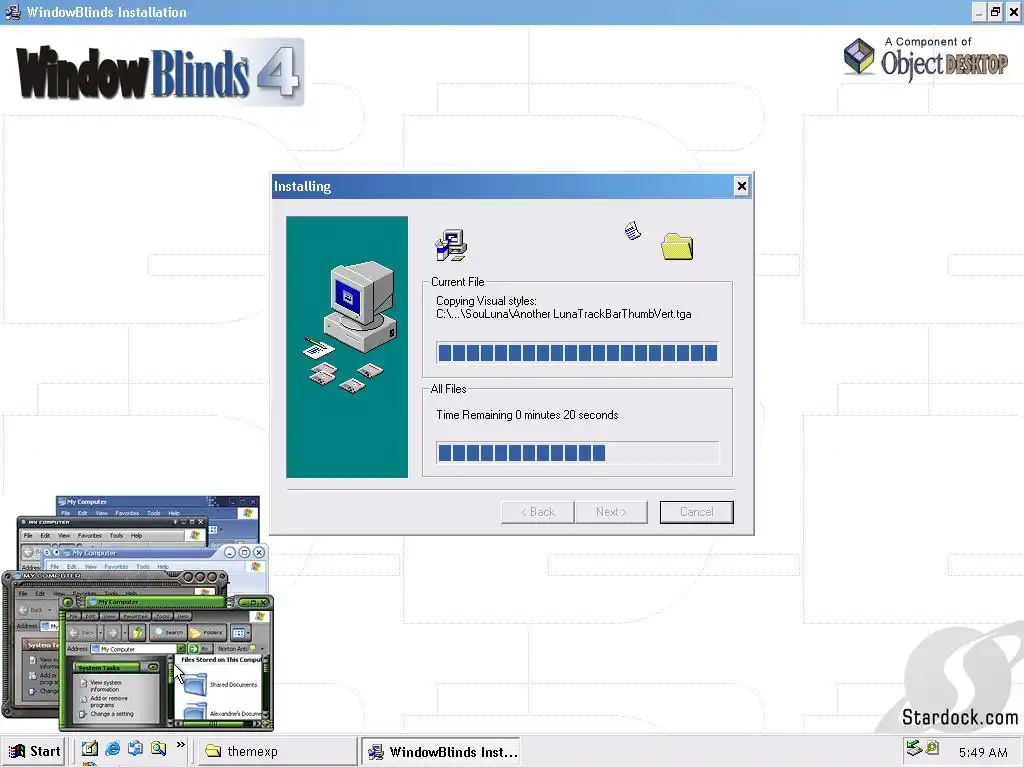Click the disabled Next button

611,512
